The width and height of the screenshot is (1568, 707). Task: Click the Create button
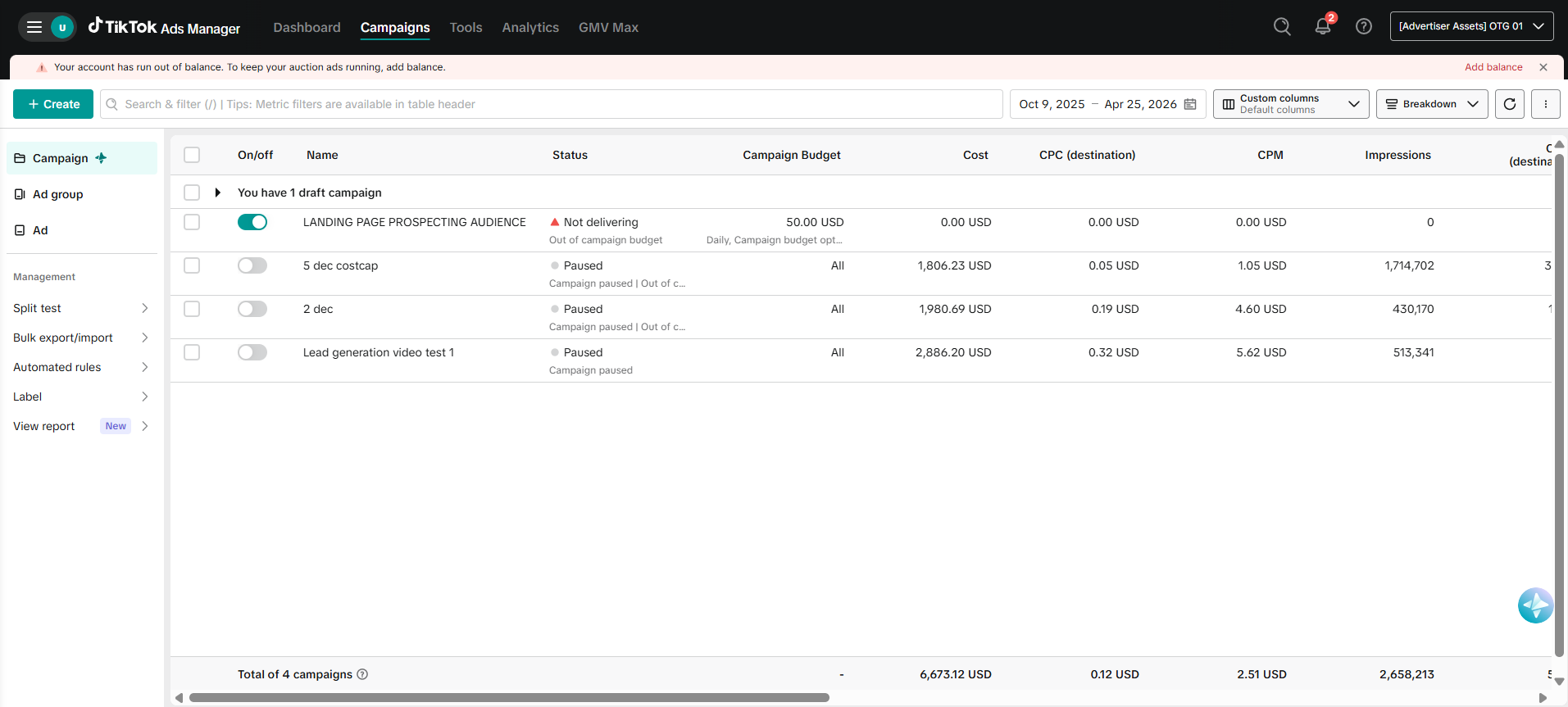tap(53, 104)
